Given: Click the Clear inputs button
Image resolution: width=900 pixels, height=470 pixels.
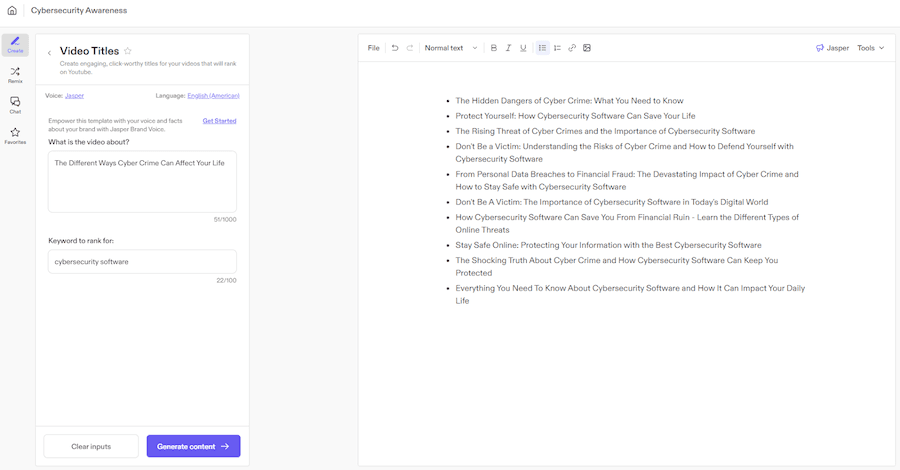Looking at the screenshot, I should [91, 446].
